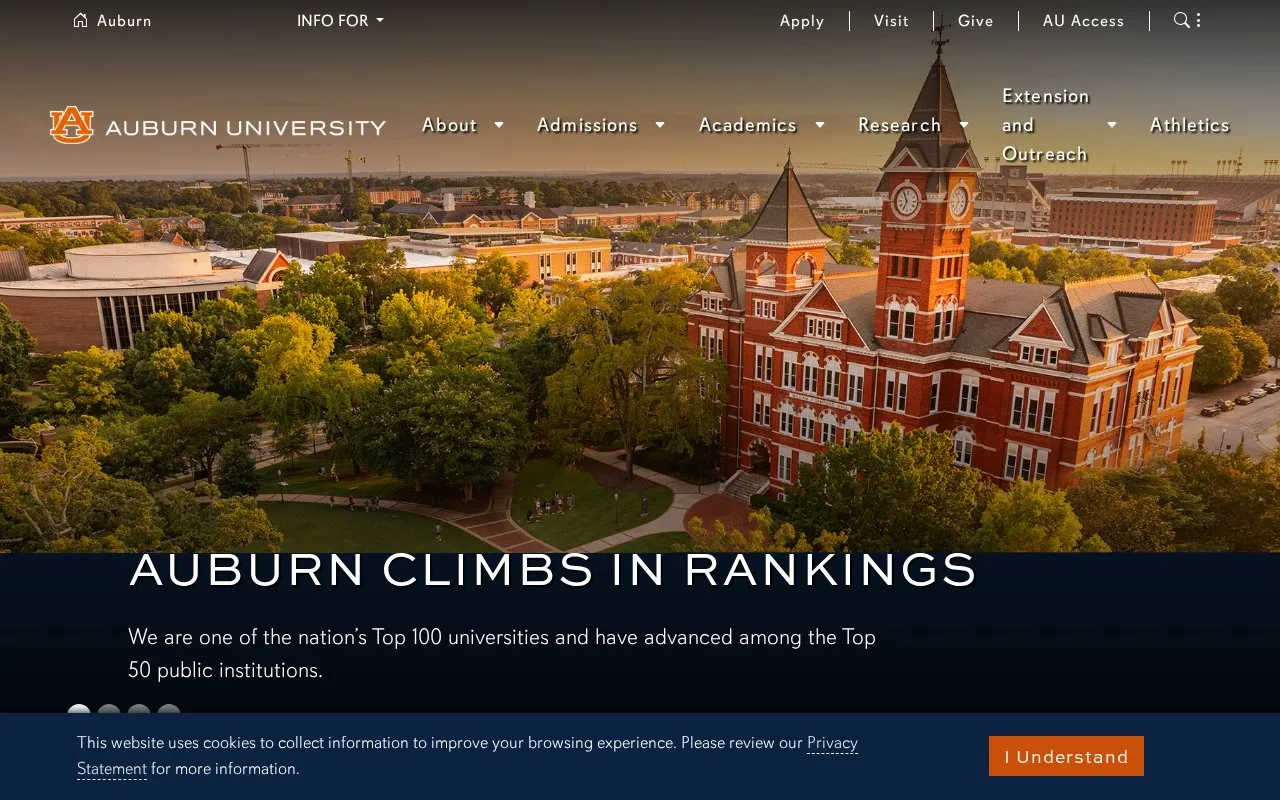This screenshot has width=1280, height=800.
Task: Expand the Research submenu arrow
Action: click(964, 125)
